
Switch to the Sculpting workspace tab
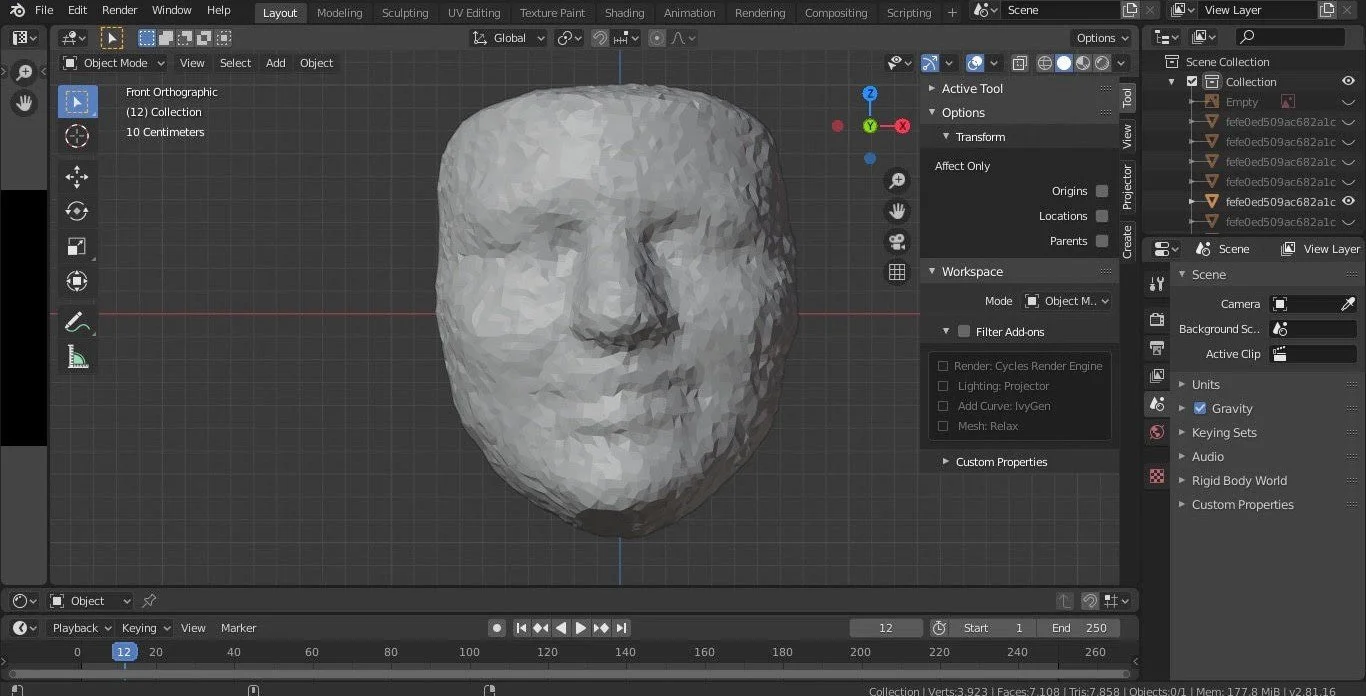click(404, 13)
